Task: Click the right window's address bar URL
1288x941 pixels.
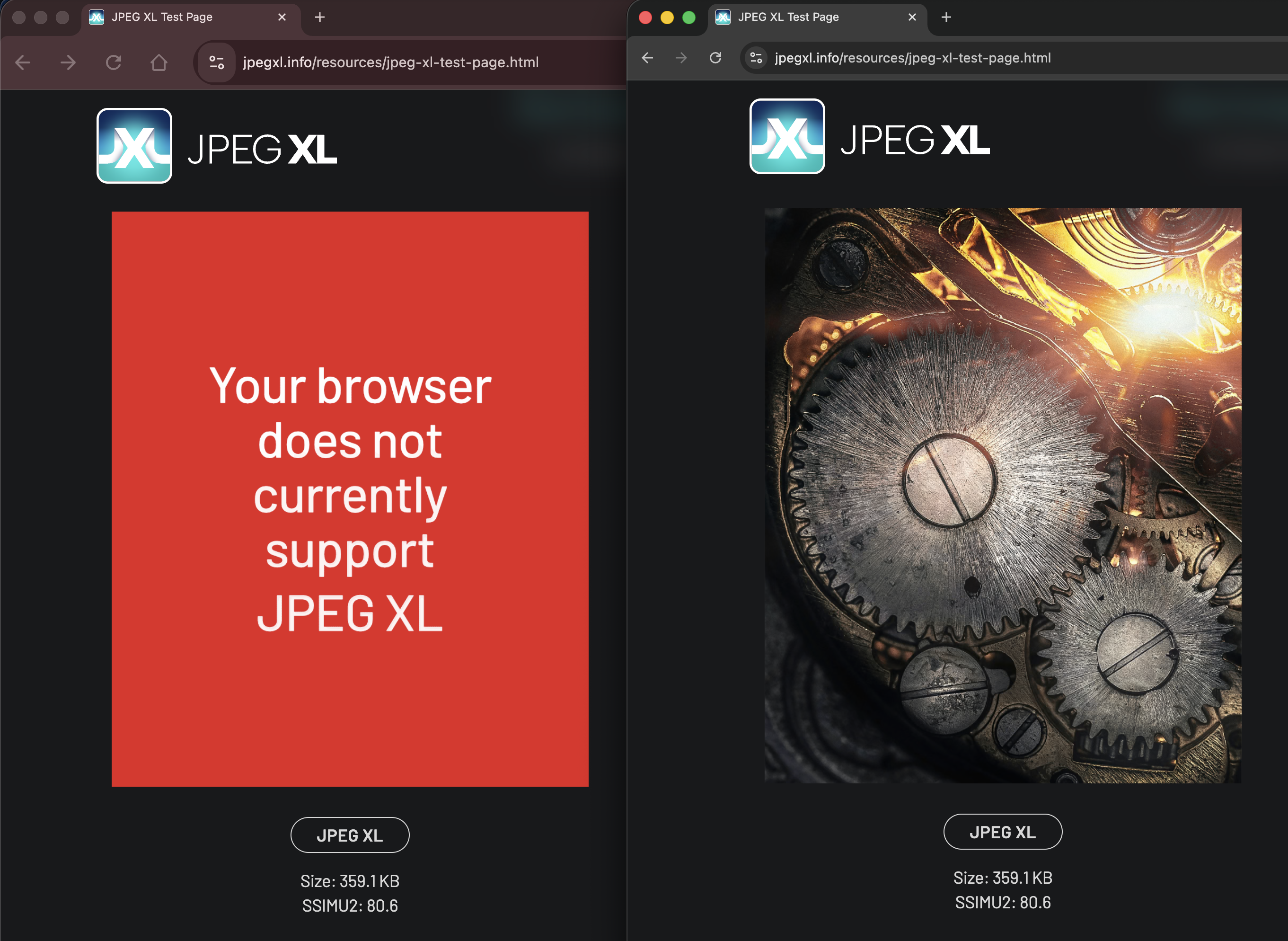Action: (x=913, y=58)
